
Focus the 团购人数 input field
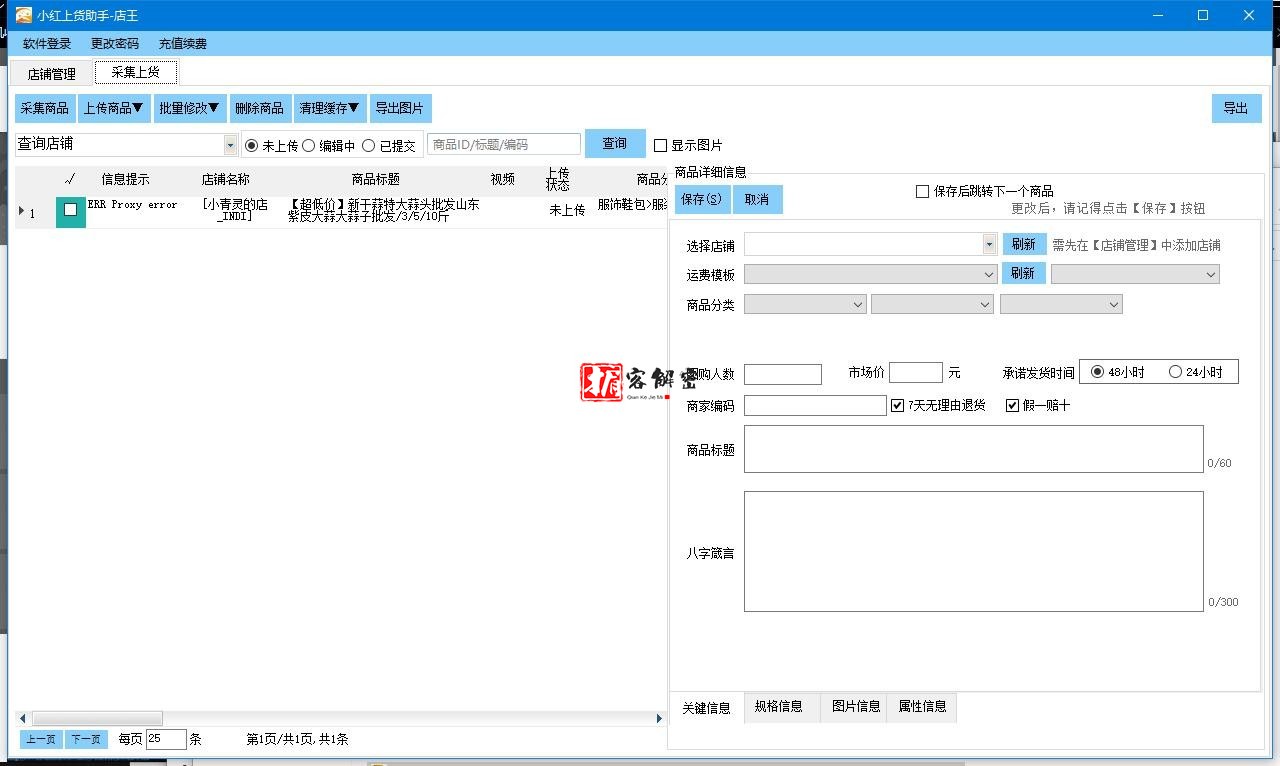coord(783,374)
